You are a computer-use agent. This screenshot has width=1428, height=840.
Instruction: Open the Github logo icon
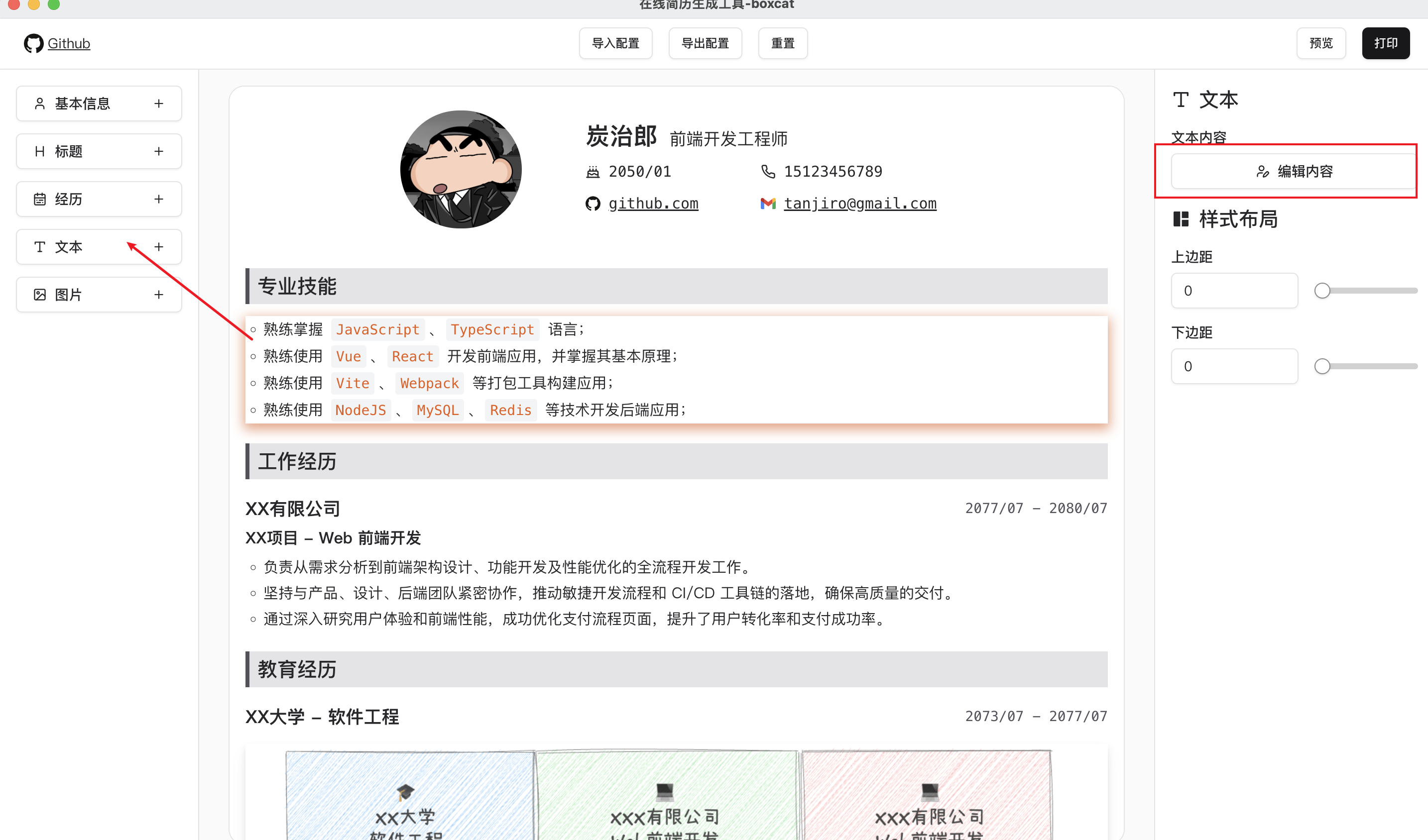33,43
